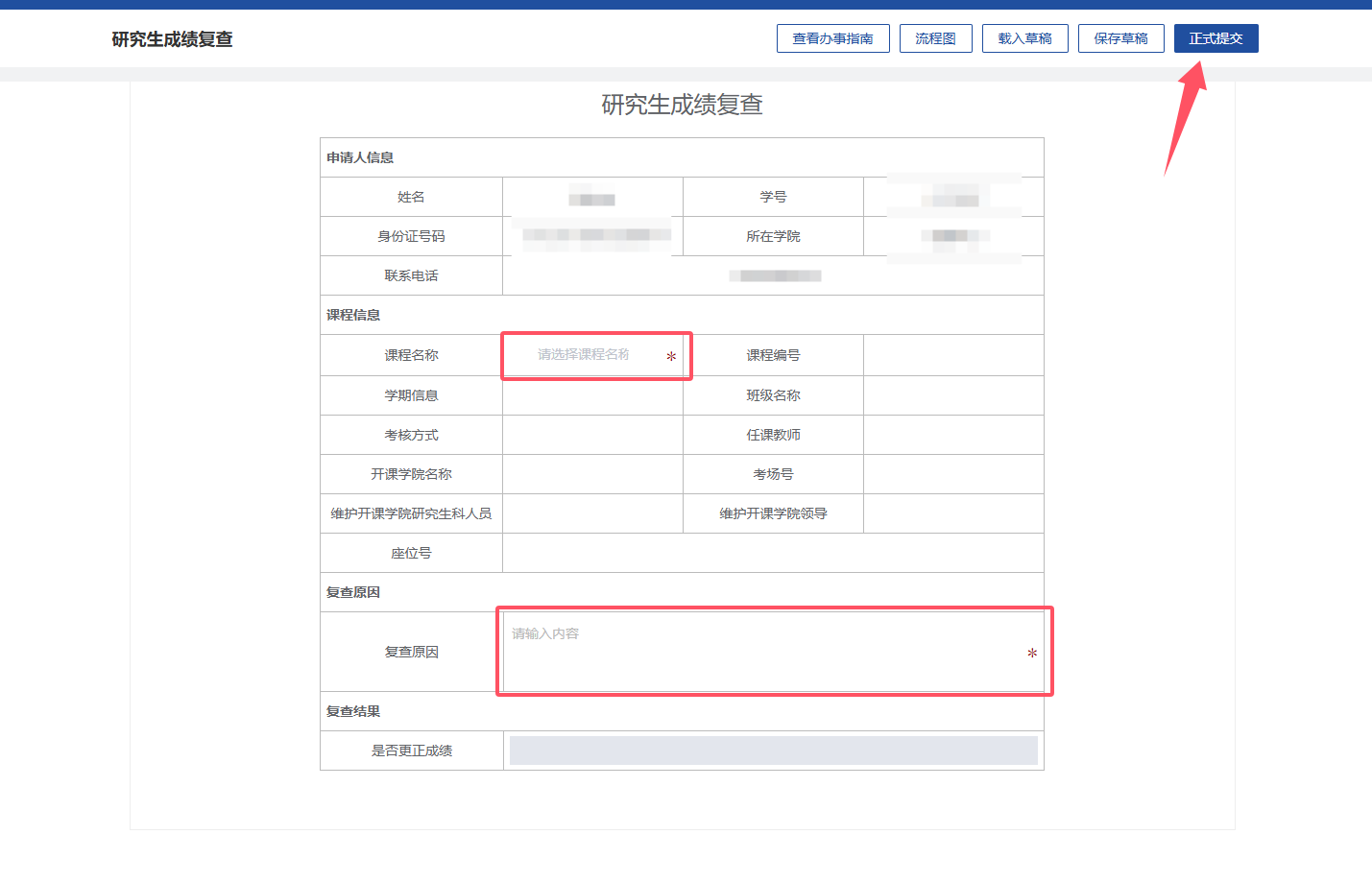This screenshot has width=1372, height=882.
Task: Click the 维护开课学院领导 value cell
Action: pos(952,513)
